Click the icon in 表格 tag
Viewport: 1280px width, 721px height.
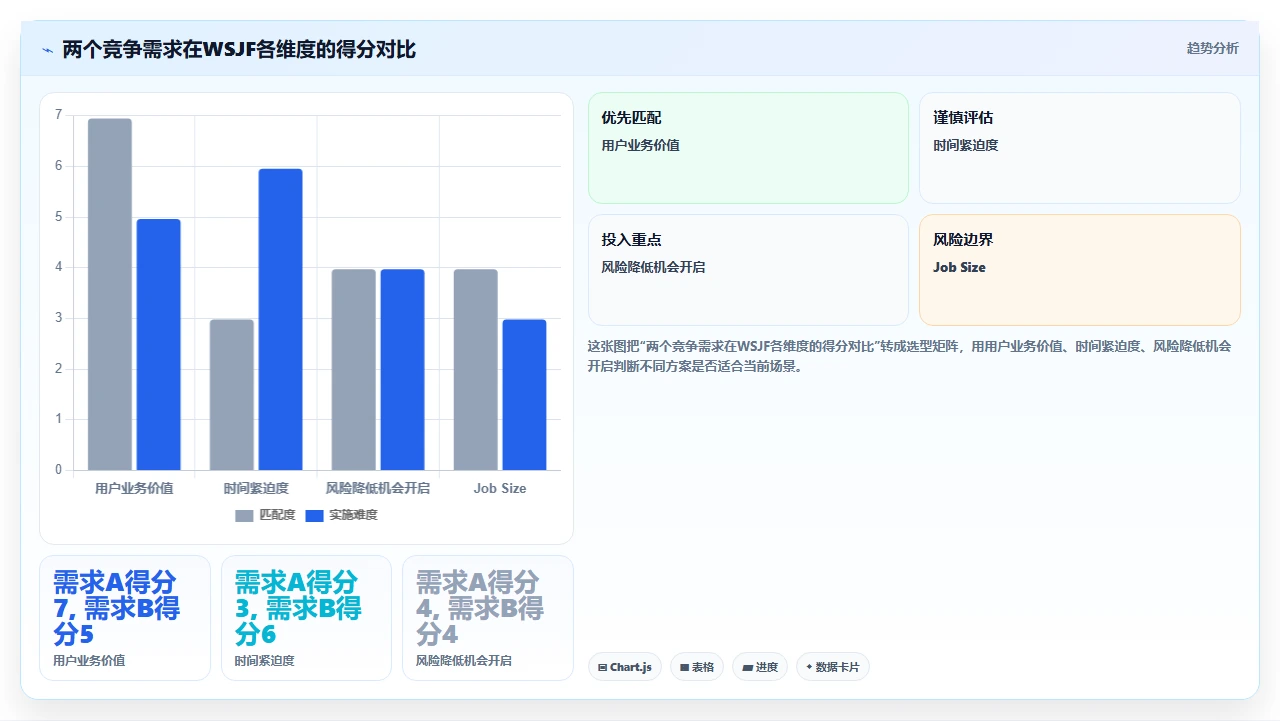[x=684, y=667]
